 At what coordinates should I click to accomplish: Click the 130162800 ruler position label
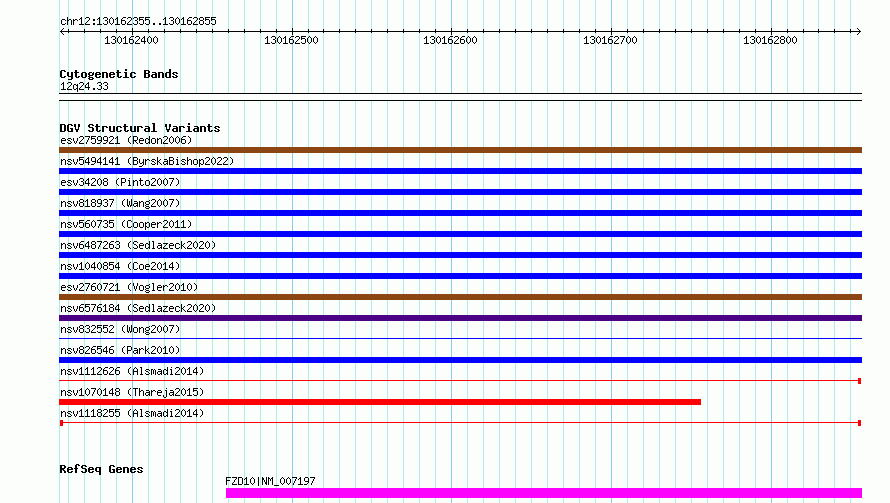pyautogui.click(x=770, y=40)
